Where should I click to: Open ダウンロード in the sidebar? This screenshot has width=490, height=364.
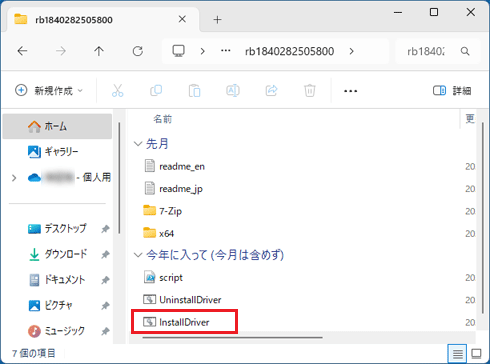coord(57,254)
